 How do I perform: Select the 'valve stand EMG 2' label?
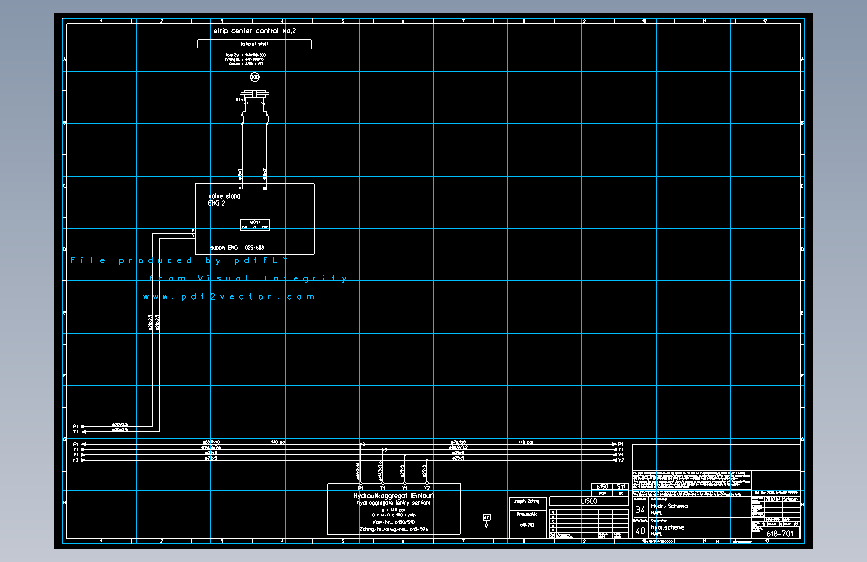pos(224,200)
